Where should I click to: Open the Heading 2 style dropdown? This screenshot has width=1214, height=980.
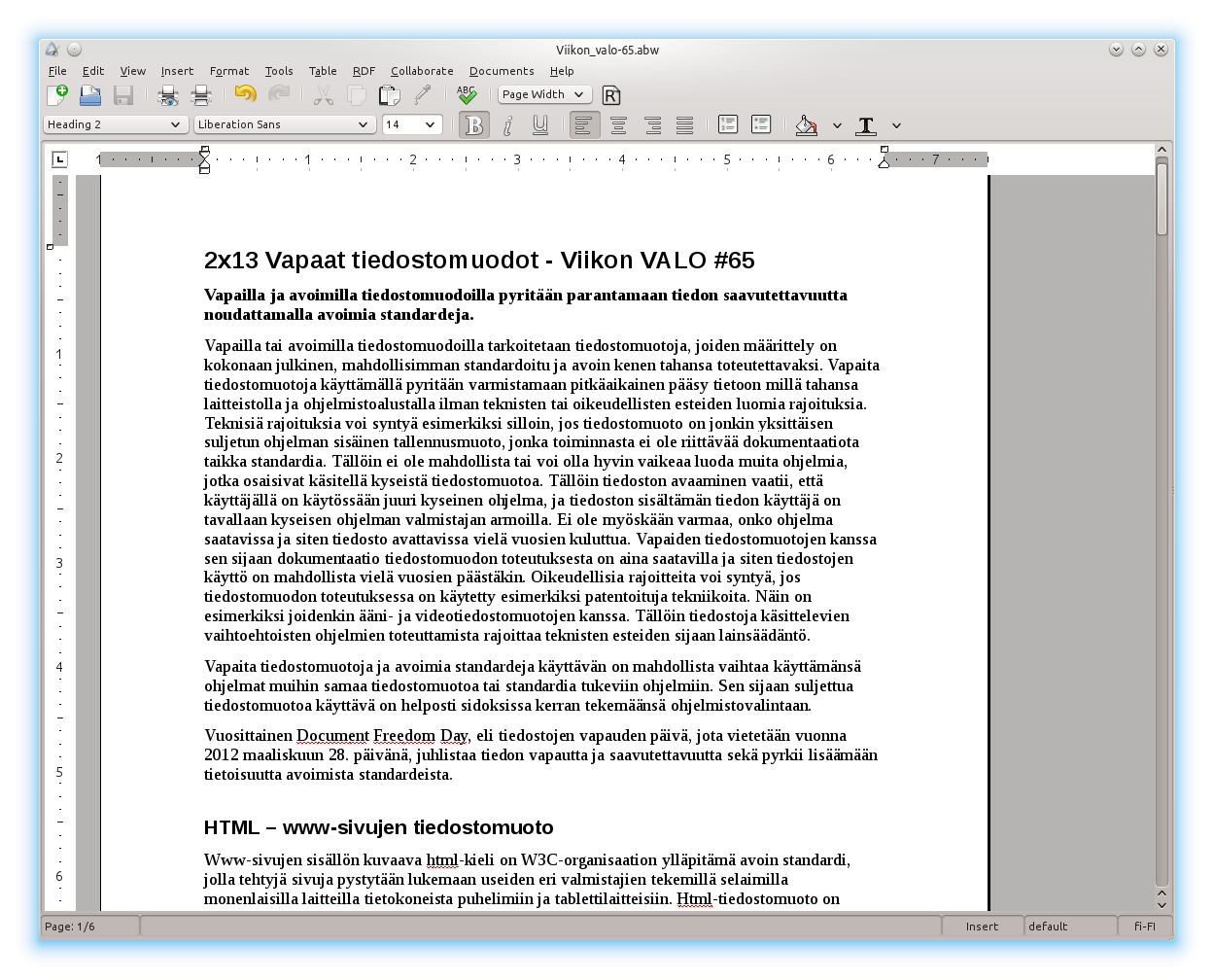click(x=116, y=124)
